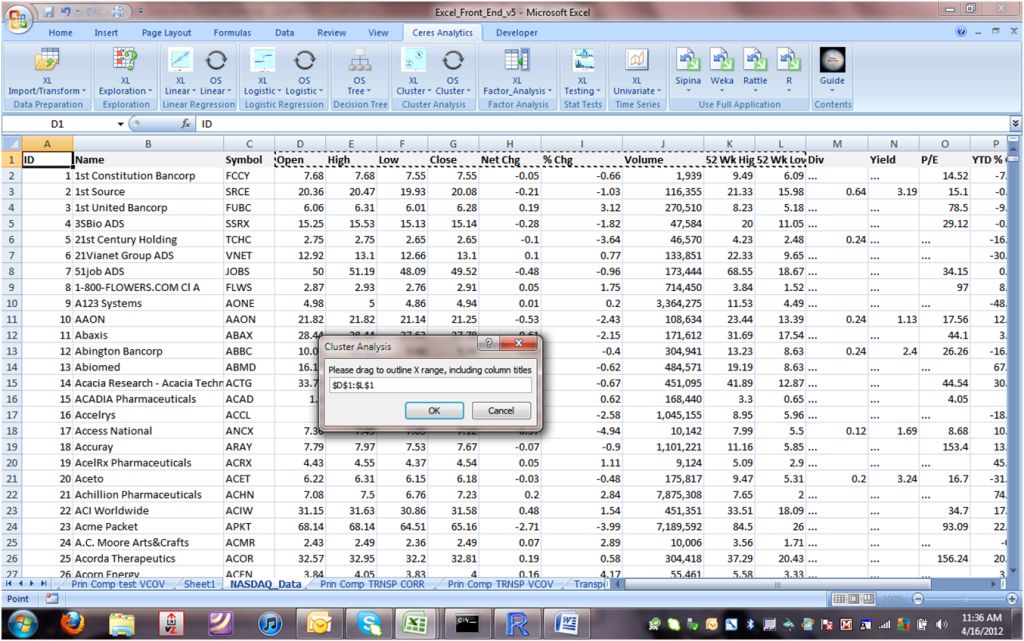Go to the next sheet tab arrow
Viewport: 1024px width, 641px height.
point(31,584)
